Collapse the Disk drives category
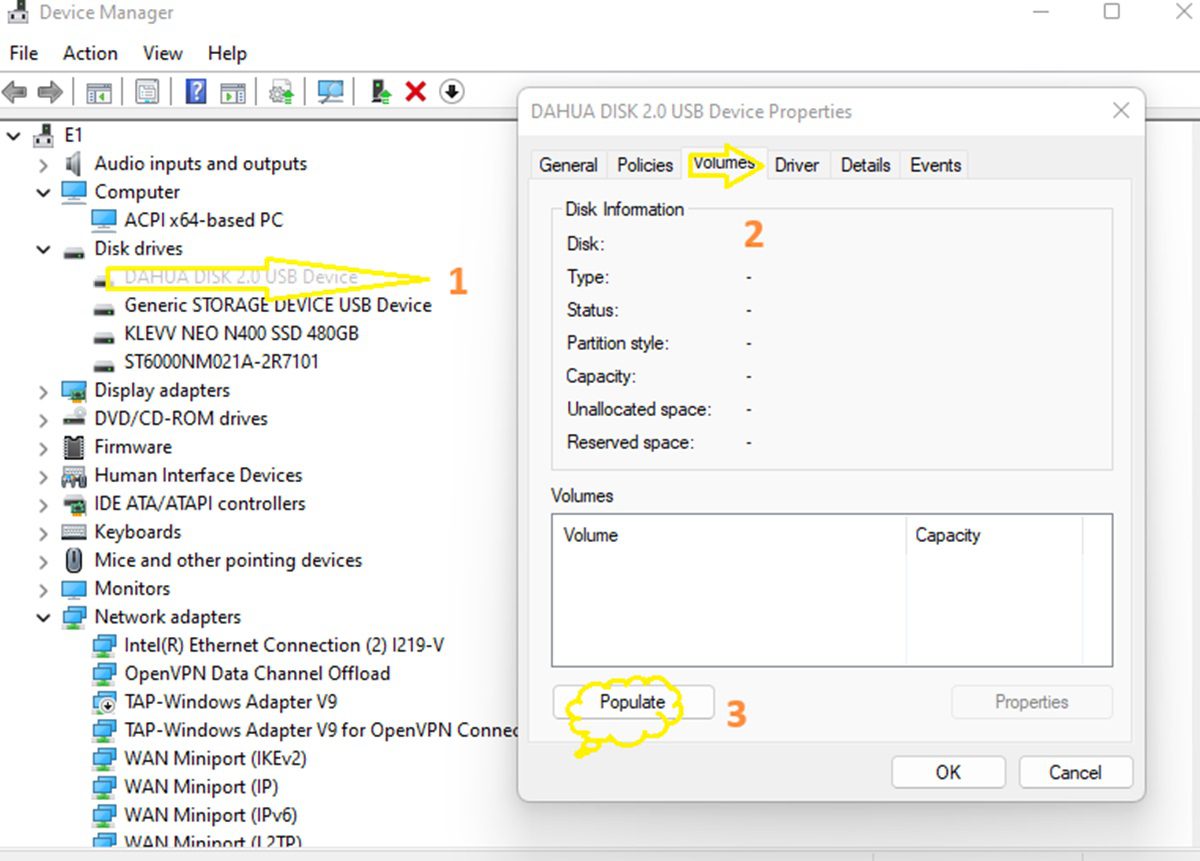This screenshot has height=861, width=1200. pyautogui.click(x=43, y=249)
